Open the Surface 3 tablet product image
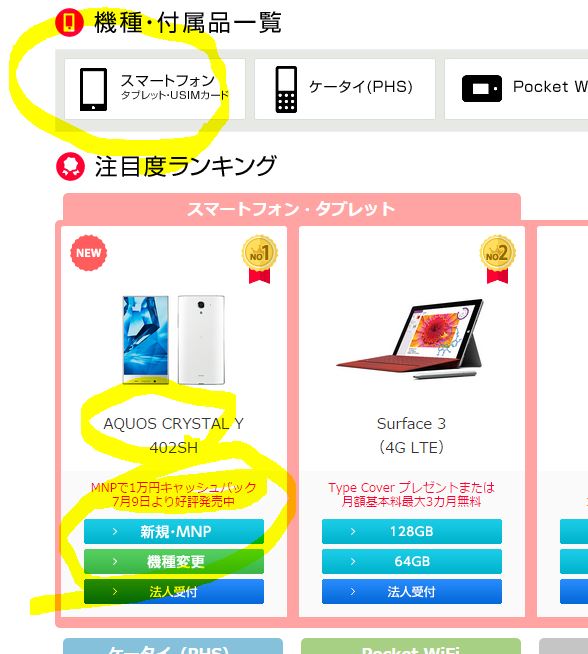The image size is (588, 654). coord(412,339)
